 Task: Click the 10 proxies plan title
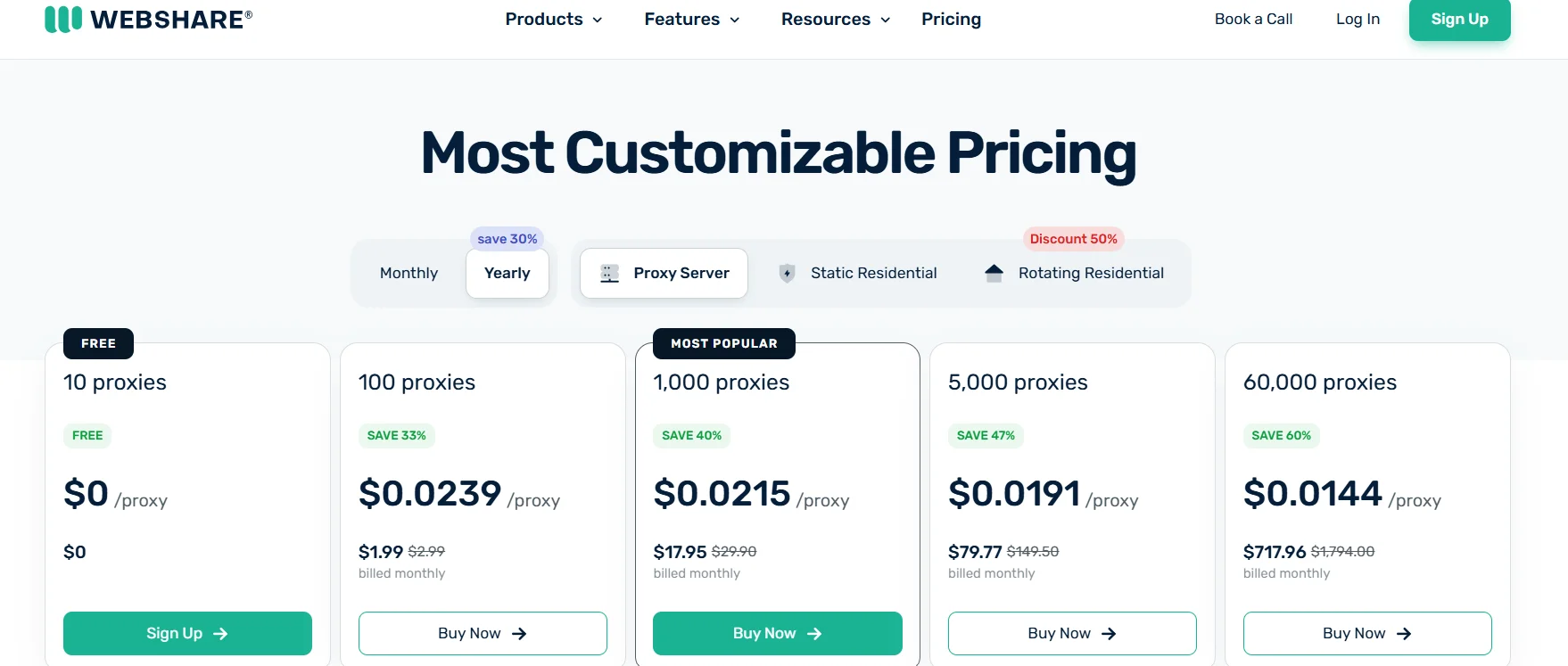115,382
